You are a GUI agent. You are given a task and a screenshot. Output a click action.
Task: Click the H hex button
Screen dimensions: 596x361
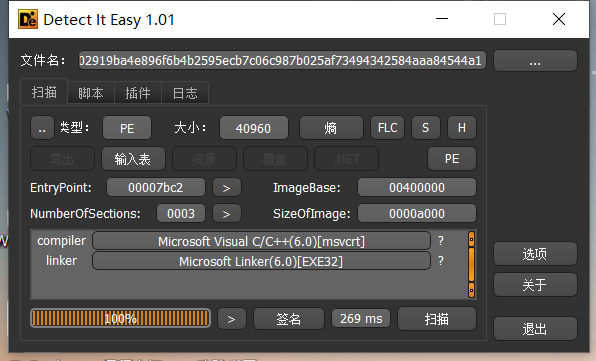coord(462,128)
